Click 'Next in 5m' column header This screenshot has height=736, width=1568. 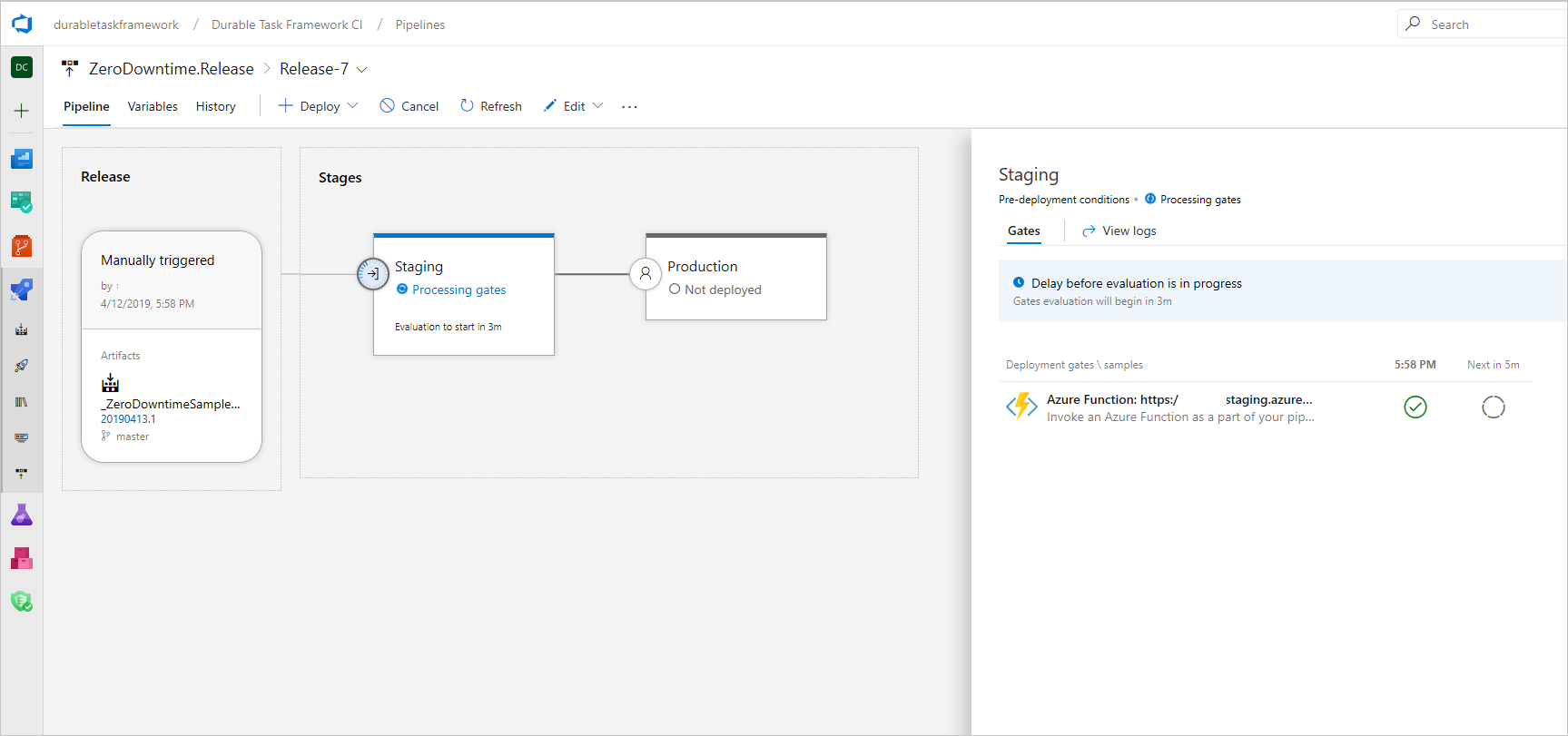1493,365
